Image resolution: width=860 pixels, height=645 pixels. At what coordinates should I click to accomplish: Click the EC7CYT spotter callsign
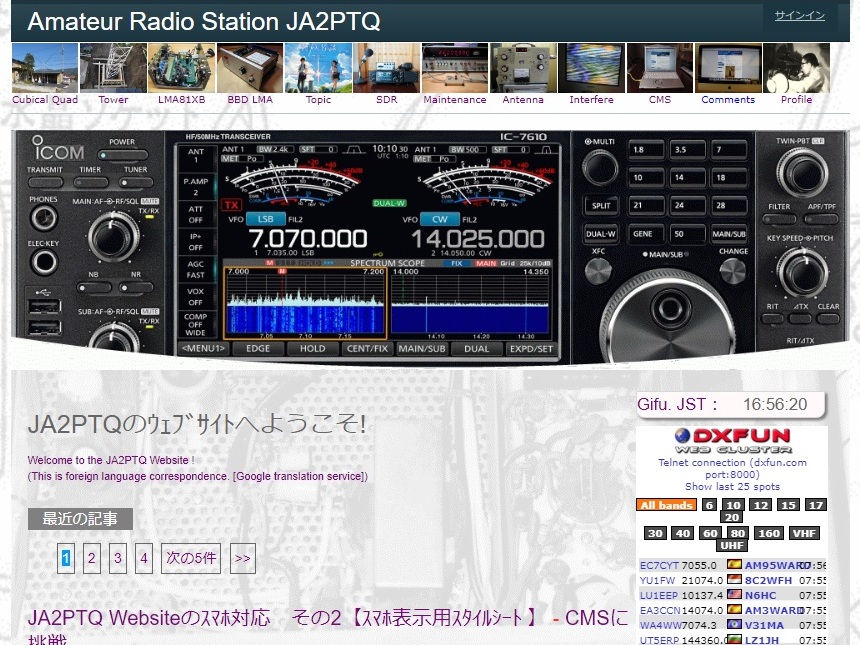click(659, 565)
